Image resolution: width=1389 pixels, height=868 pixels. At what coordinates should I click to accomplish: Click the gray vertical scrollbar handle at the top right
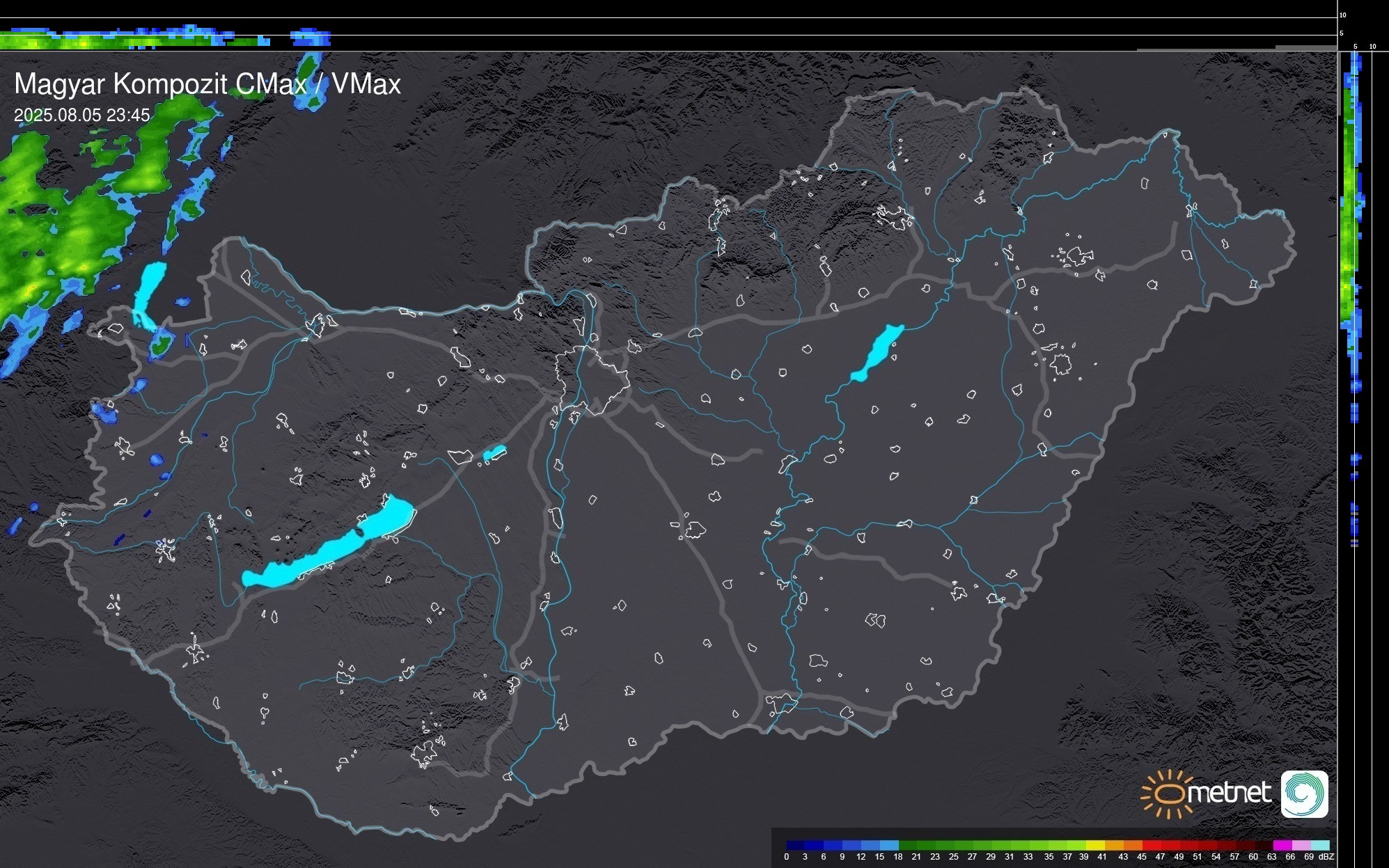coord(1338,84)
